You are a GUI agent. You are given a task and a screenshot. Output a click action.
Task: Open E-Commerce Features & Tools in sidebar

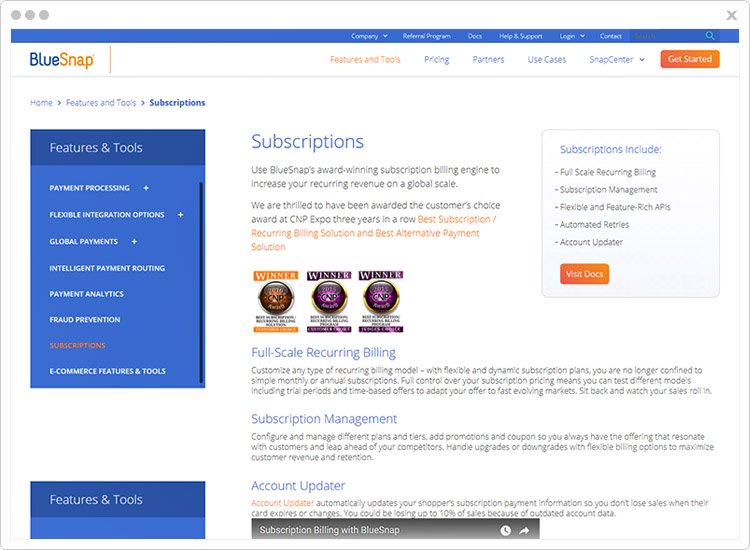click(x=108, y=371)
